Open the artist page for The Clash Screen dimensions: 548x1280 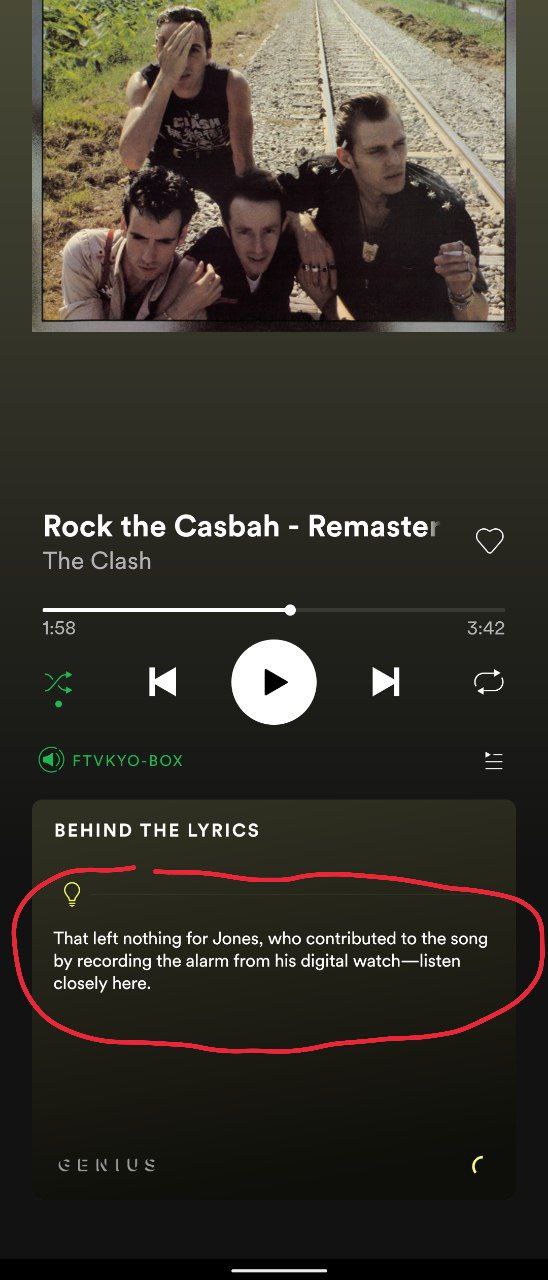tap(97, 561)
